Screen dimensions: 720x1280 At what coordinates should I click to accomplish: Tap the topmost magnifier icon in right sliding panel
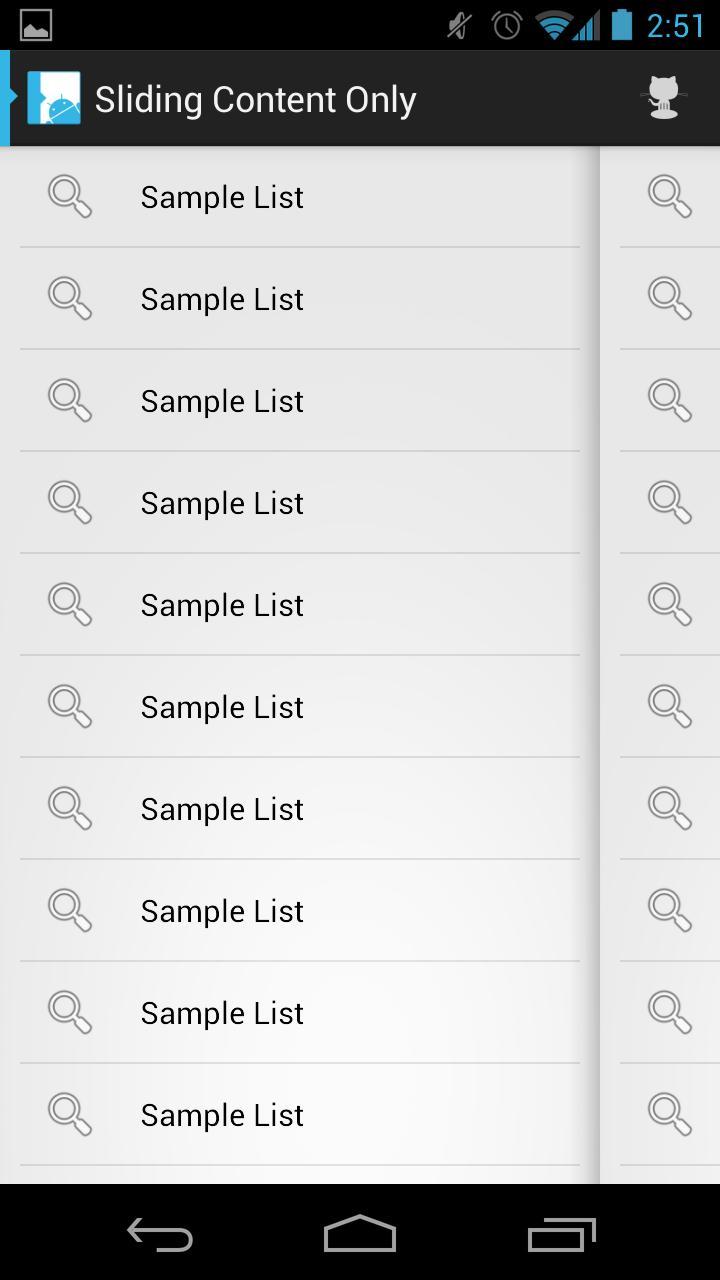pos(669,196)
